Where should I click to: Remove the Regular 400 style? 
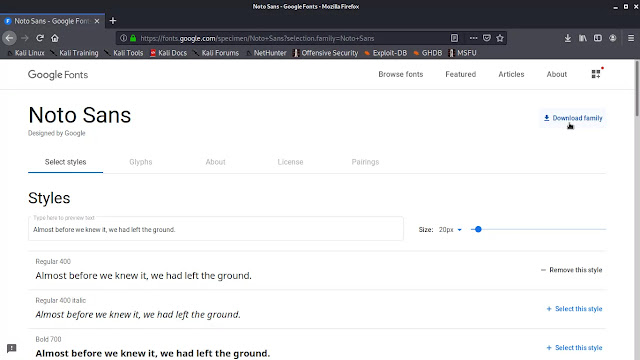pyautogui.click(x=571, y=270)
